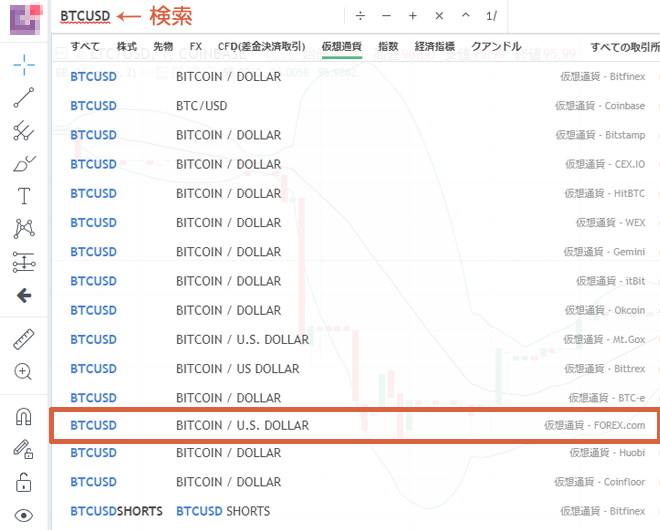Select BTCUSD result from Mt.Gox
Screen dimensions: 660x530
pos(356,340)
